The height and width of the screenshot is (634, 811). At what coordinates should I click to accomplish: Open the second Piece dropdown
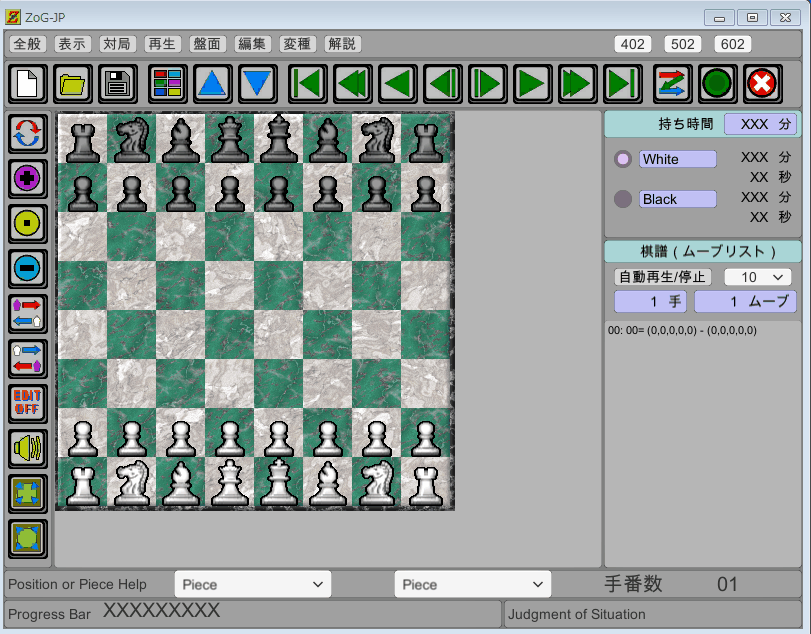pyautogui.click(x=473, y=584)
